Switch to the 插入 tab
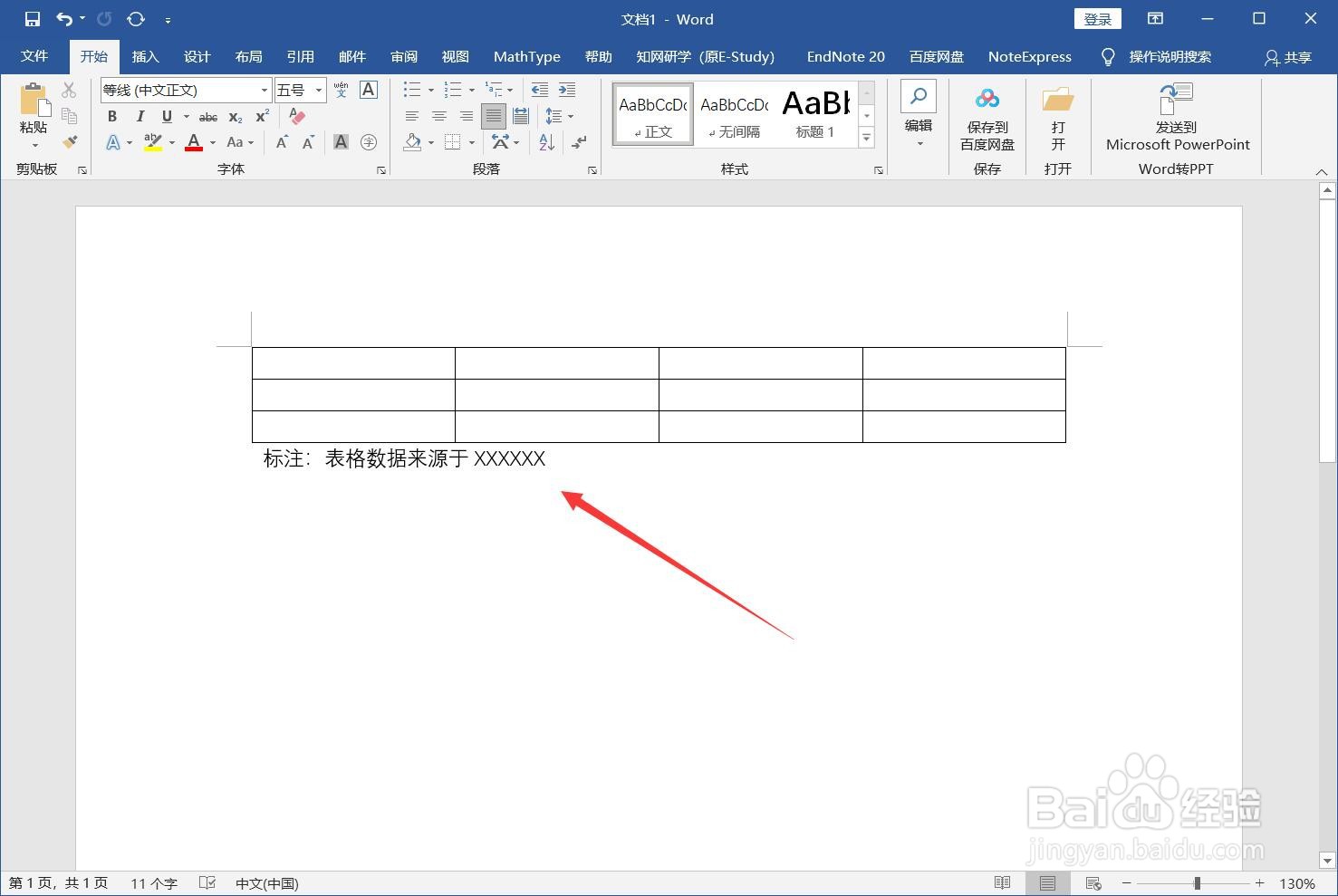Viewport: 1338px width, 896px height. point(145,56)
